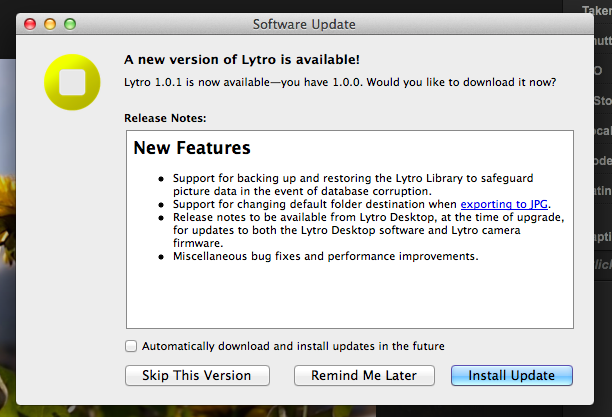Screen dimensions: 612x417
Task: Click the Lytro 1.0.1 now available message
Action: tap(340, 81)
